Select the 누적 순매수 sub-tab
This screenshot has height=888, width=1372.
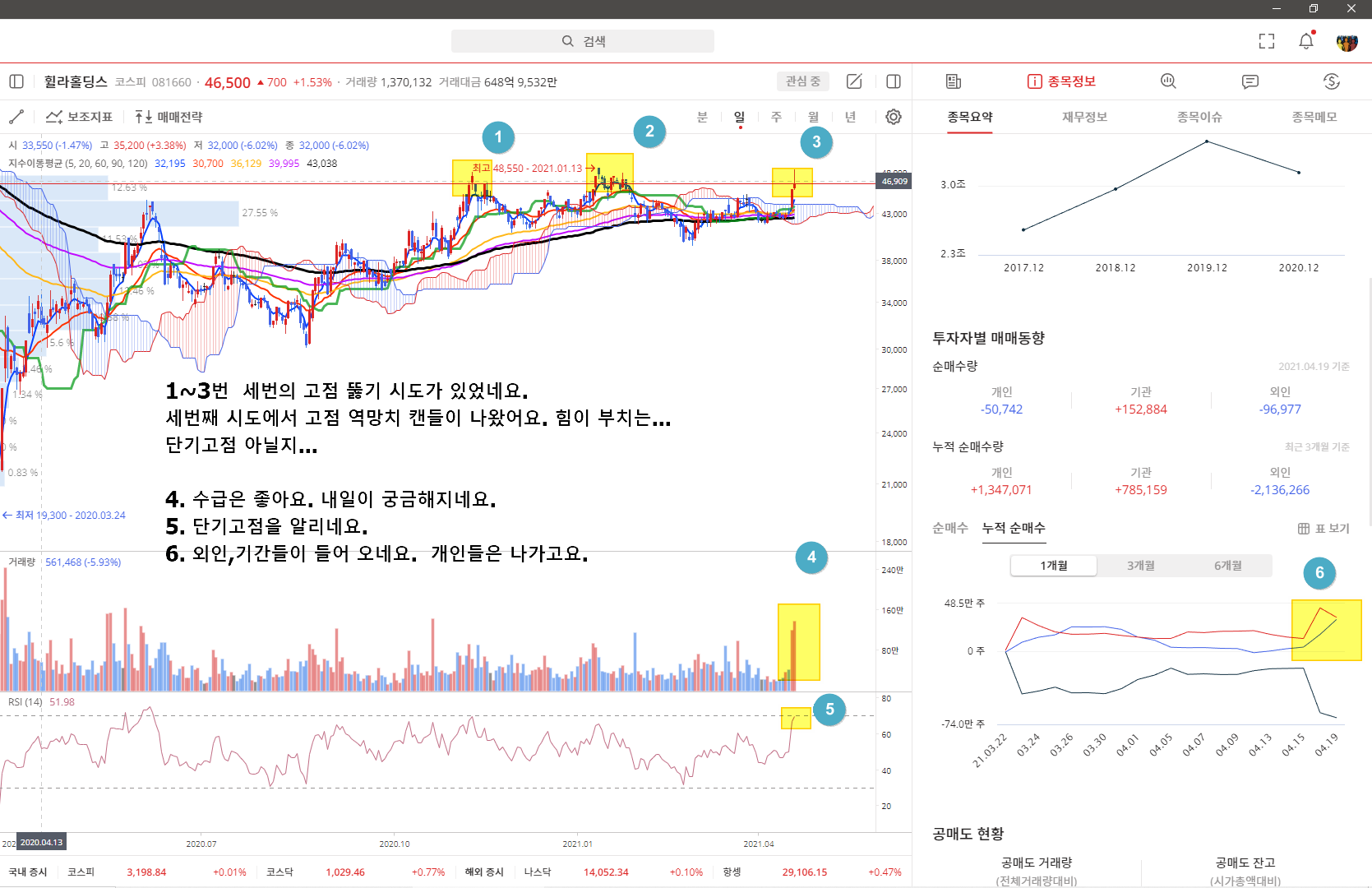coord(1014,528)
